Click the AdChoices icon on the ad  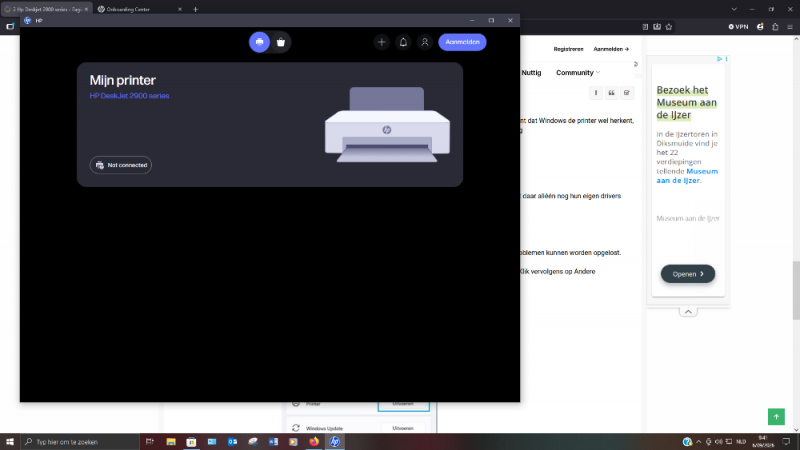[x=719, y=59]
